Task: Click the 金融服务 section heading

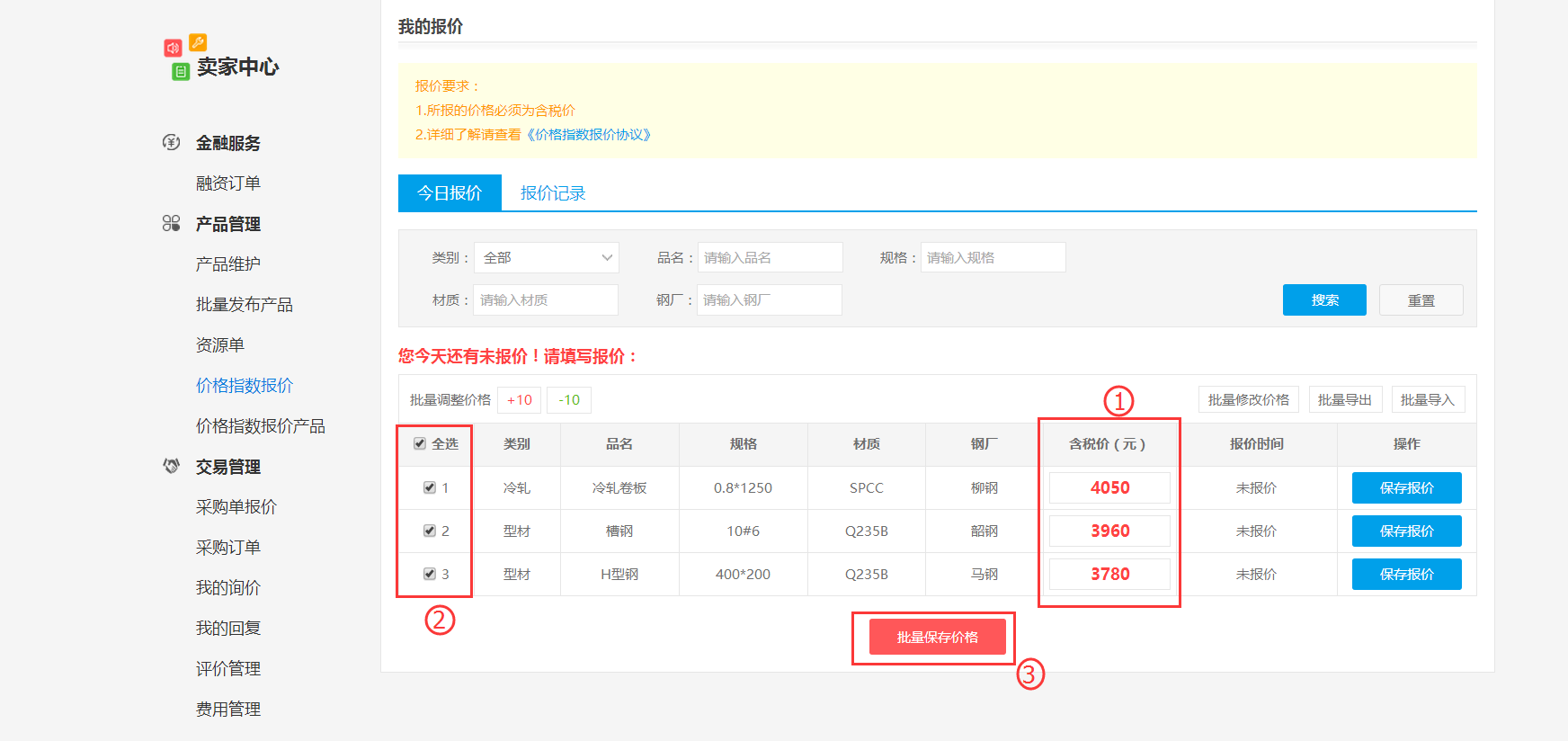Action: click(228, 142)
